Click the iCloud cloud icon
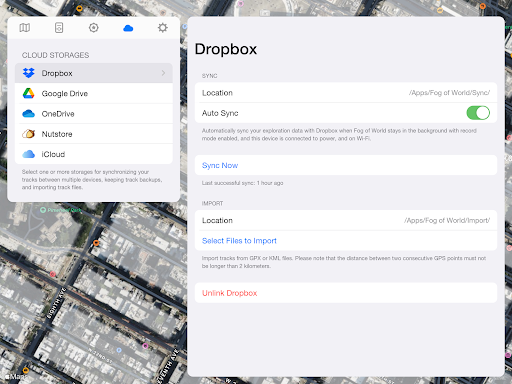This screenshot has width=512, height=384. [x=29, y=154]
